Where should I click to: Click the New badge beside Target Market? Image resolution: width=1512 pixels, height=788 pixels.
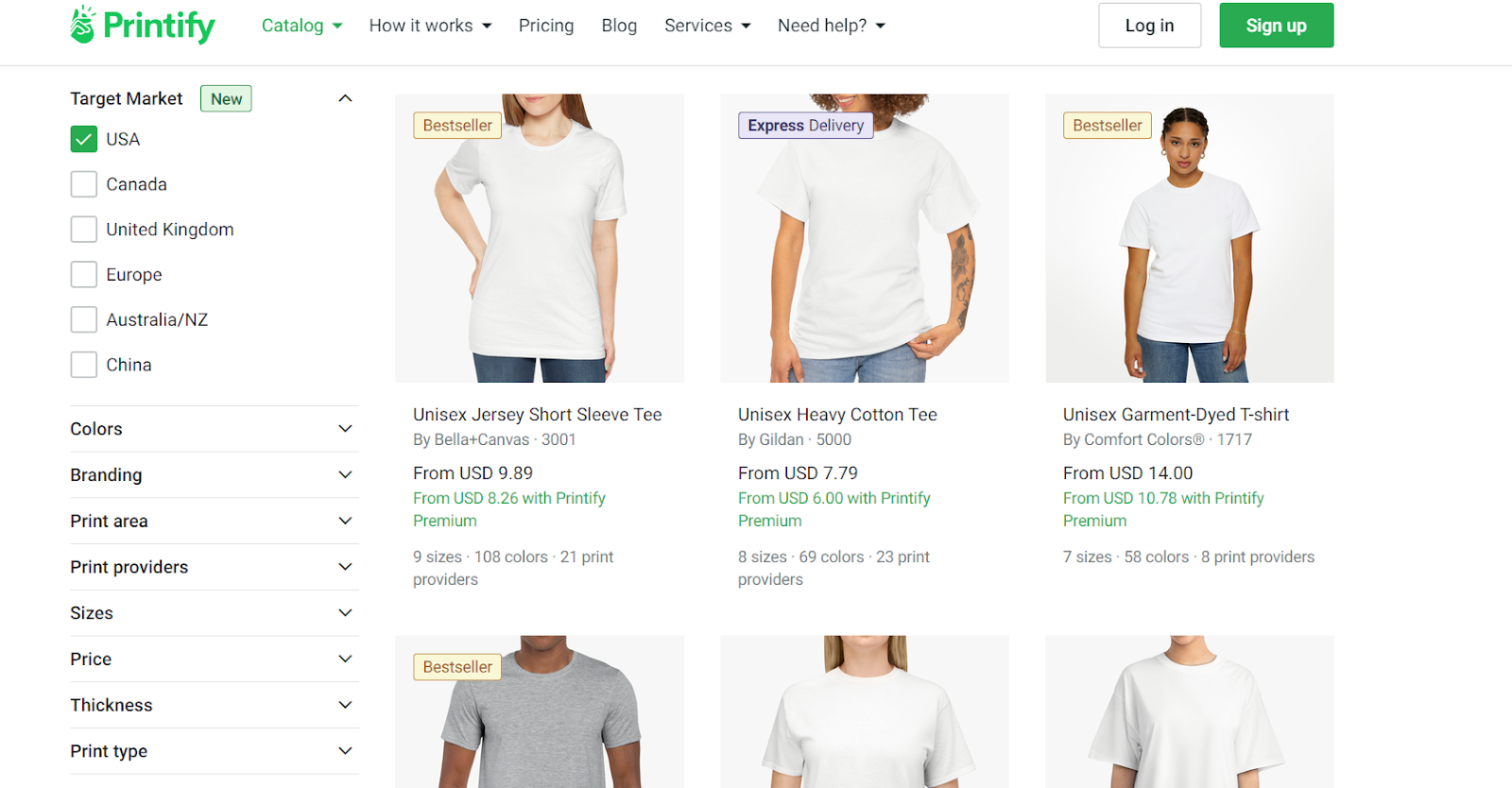pos(226,98)
